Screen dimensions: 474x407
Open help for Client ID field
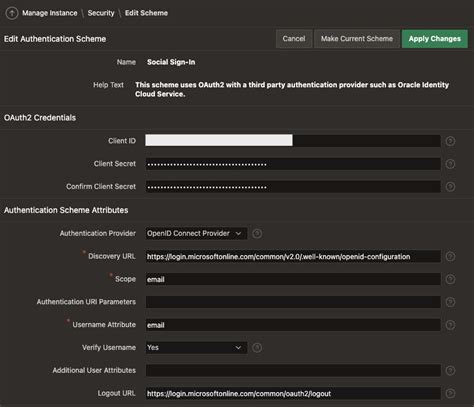(x=450, y=141)
